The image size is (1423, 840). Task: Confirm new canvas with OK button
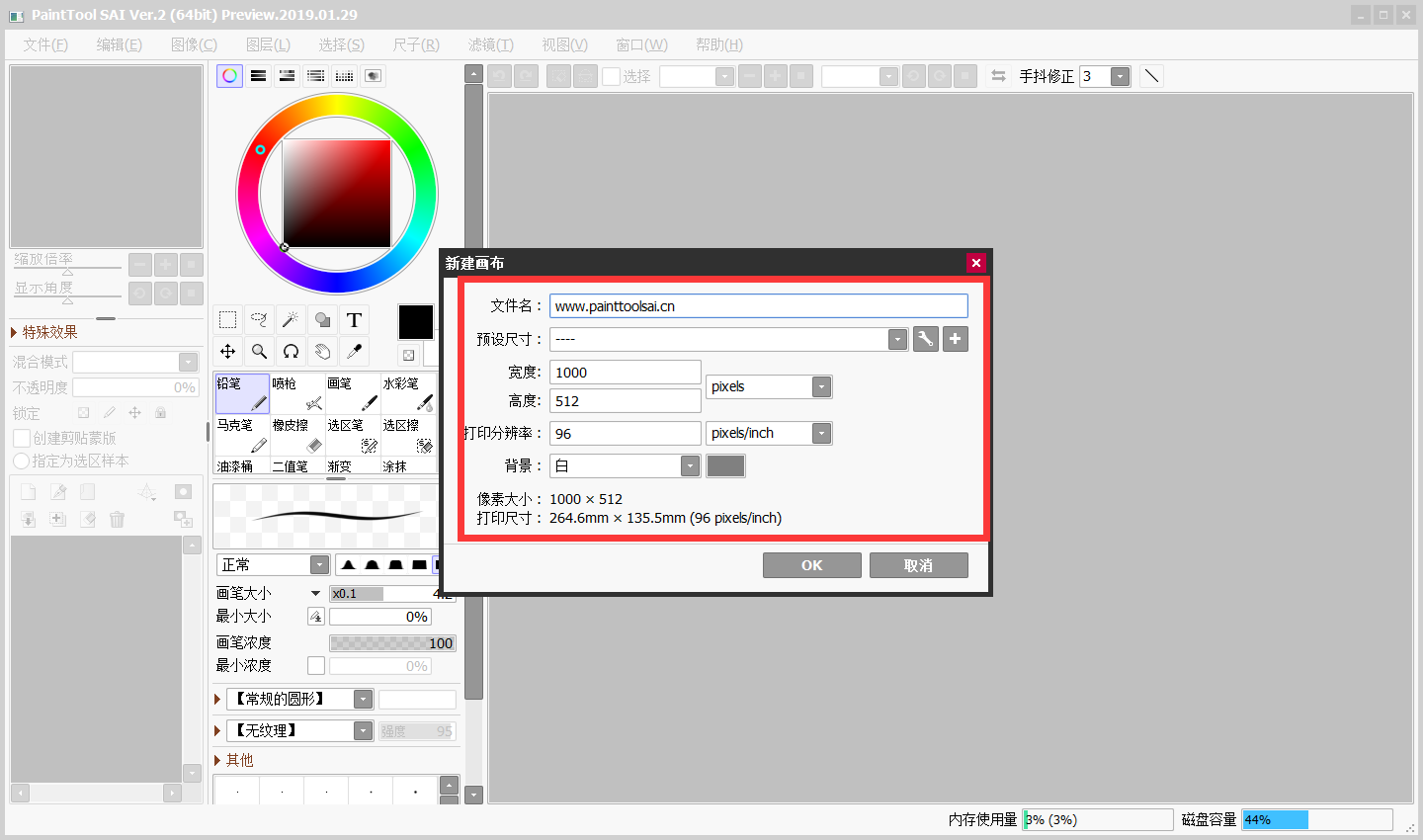click(812, 565)
